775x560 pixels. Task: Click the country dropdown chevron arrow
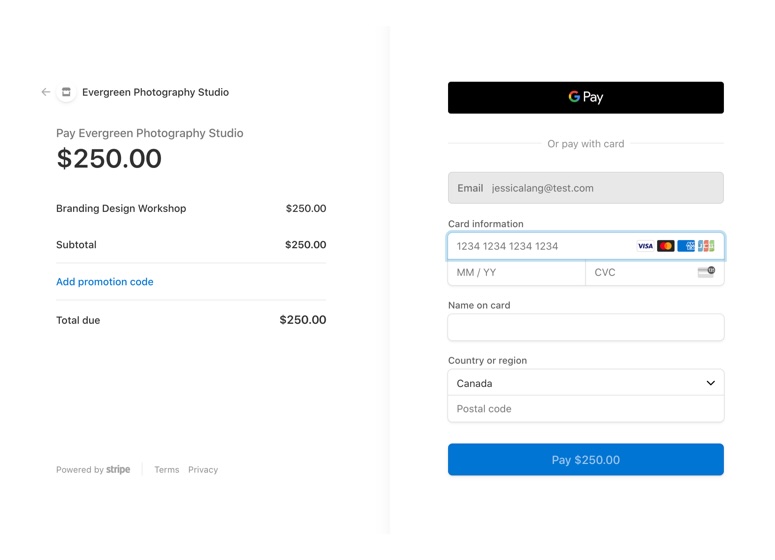(711, 383)
